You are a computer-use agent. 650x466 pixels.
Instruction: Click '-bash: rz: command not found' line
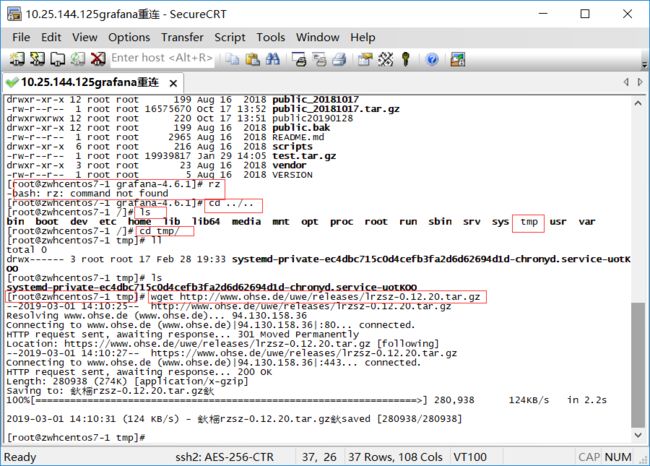click(x=87, y=194)
